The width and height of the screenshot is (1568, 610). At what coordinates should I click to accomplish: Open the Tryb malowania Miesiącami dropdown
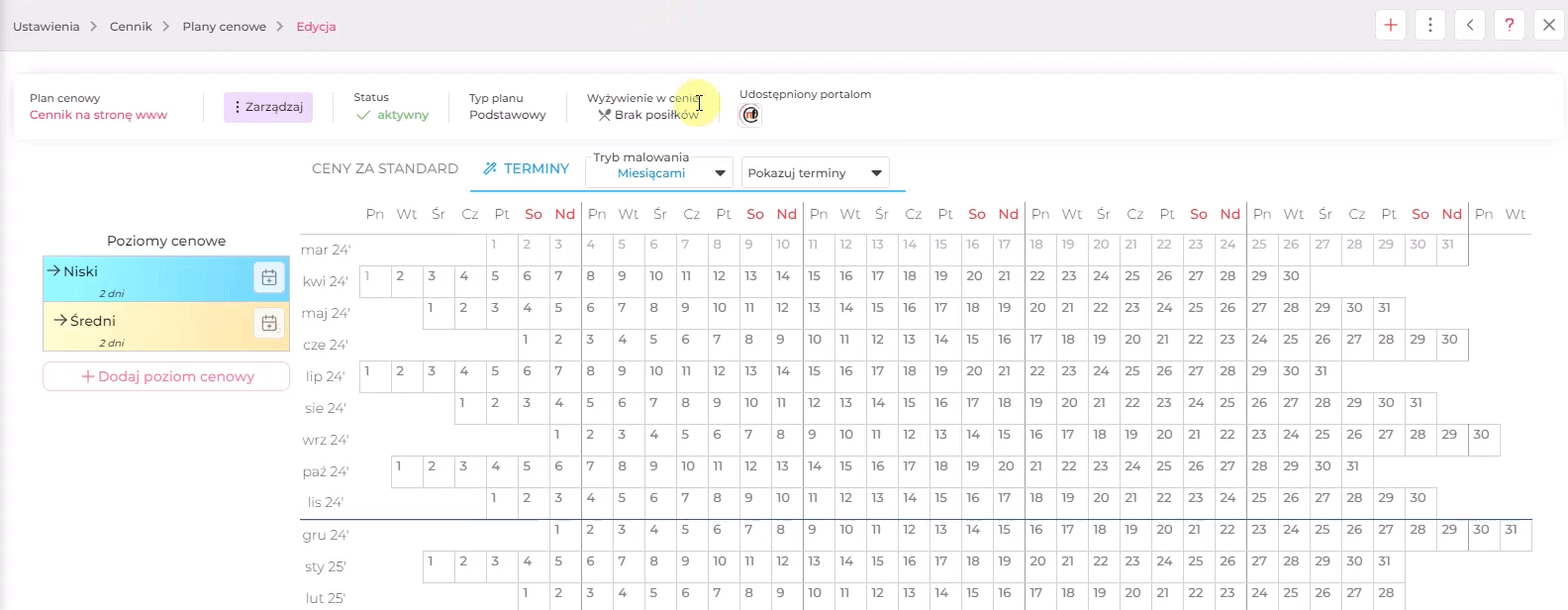tap(659, 172)
